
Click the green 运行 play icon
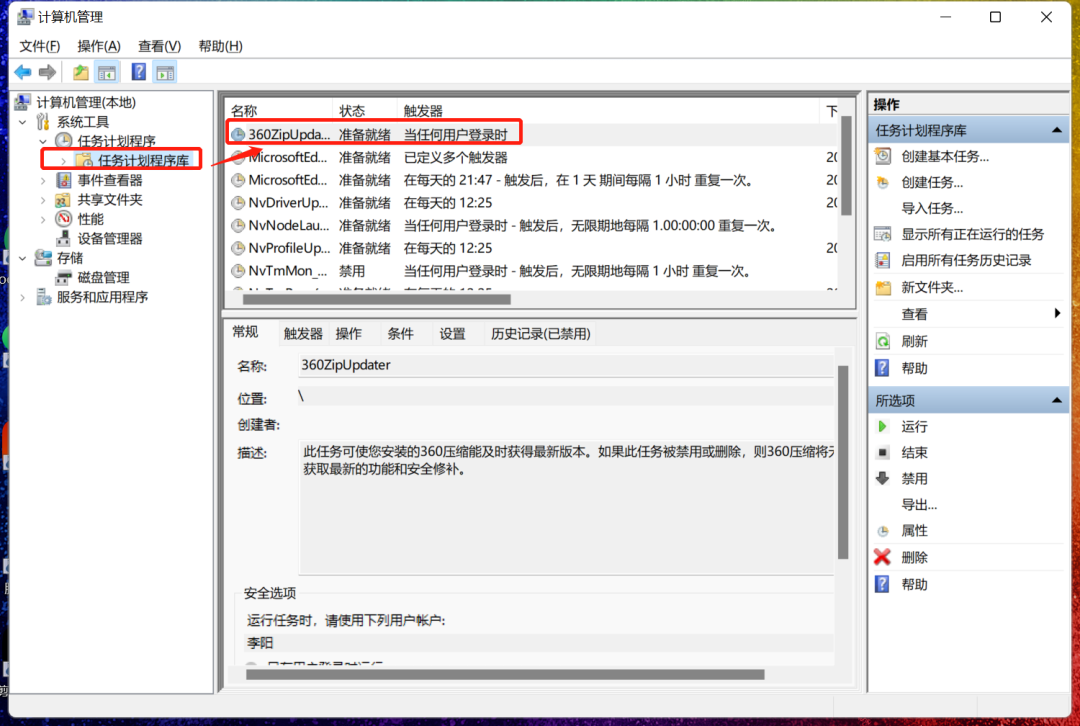(882, 426)
